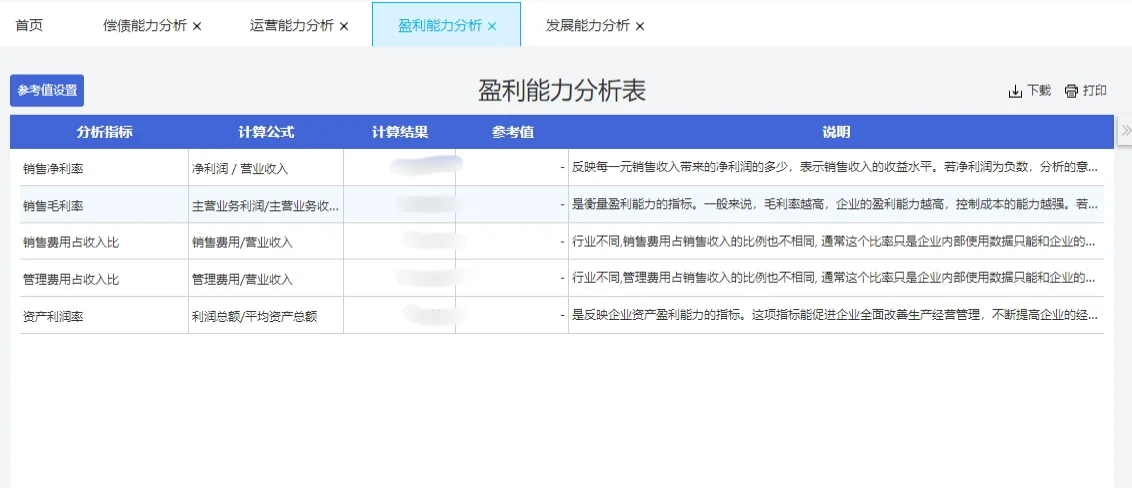
Task: Click the 管理费用占收入比 description text
Action: click(x=835, y=279)
